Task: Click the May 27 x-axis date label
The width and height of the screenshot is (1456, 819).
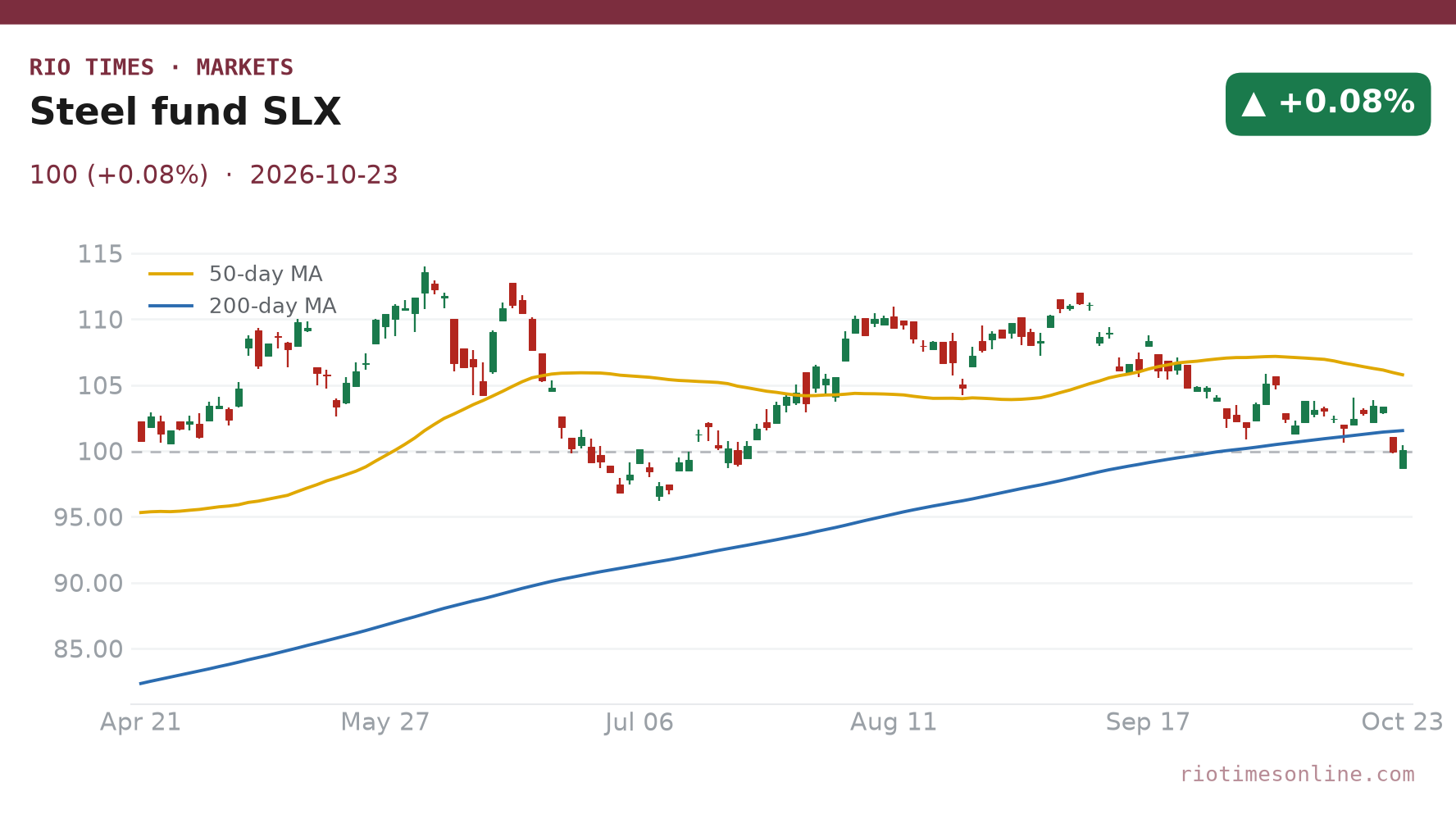Action: click(385, 722)
